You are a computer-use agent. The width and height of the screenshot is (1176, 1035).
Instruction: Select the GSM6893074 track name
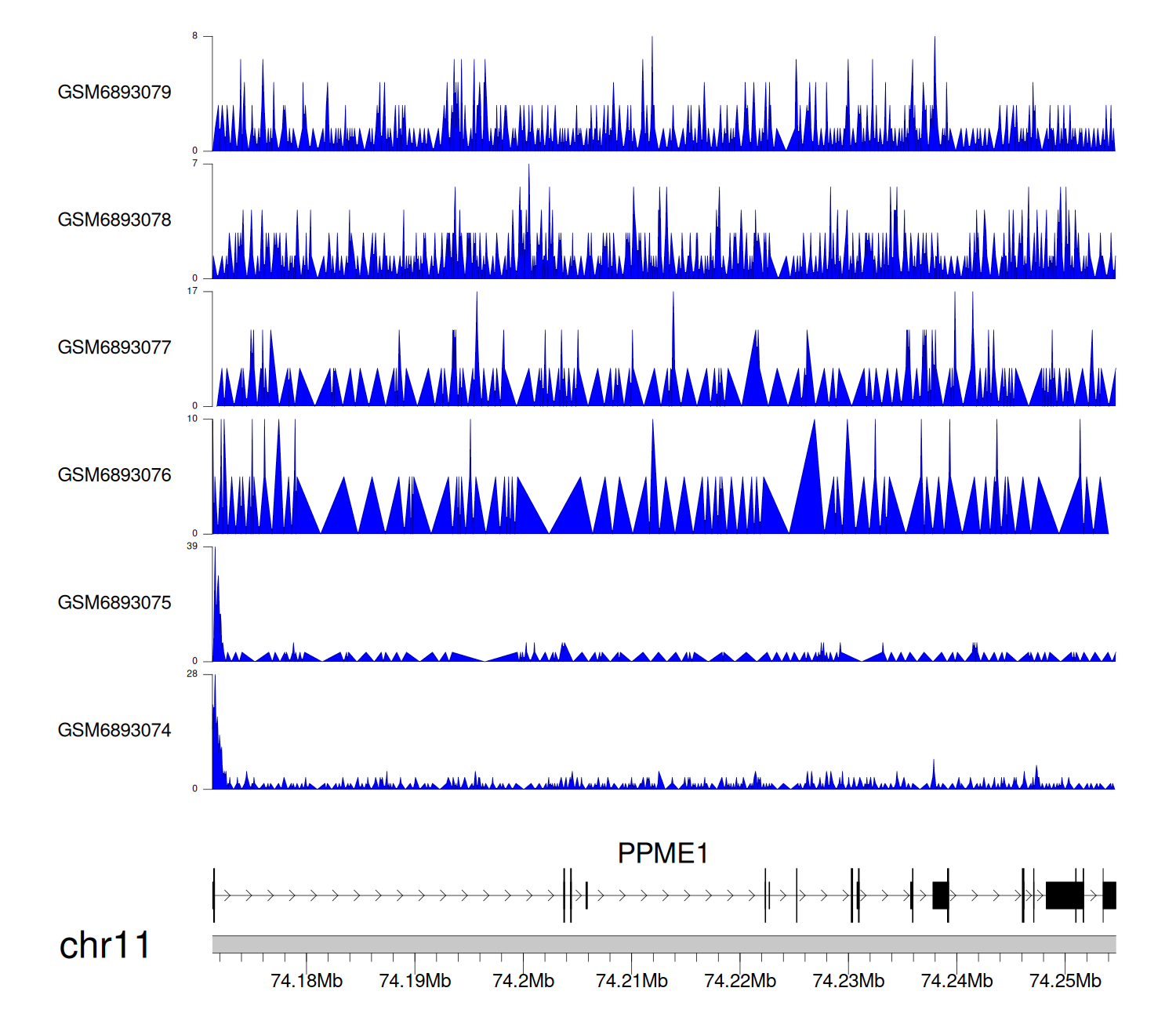114,731
